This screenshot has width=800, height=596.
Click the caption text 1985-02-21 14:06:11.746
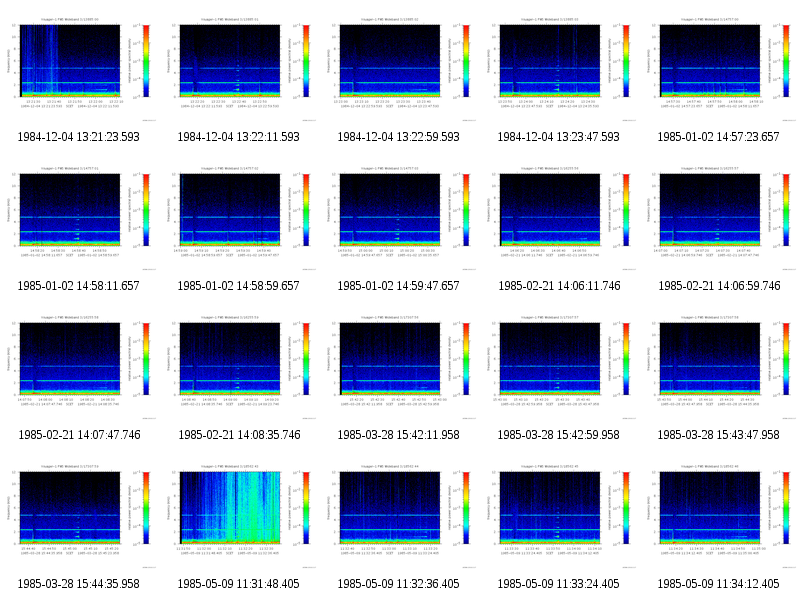559,286
